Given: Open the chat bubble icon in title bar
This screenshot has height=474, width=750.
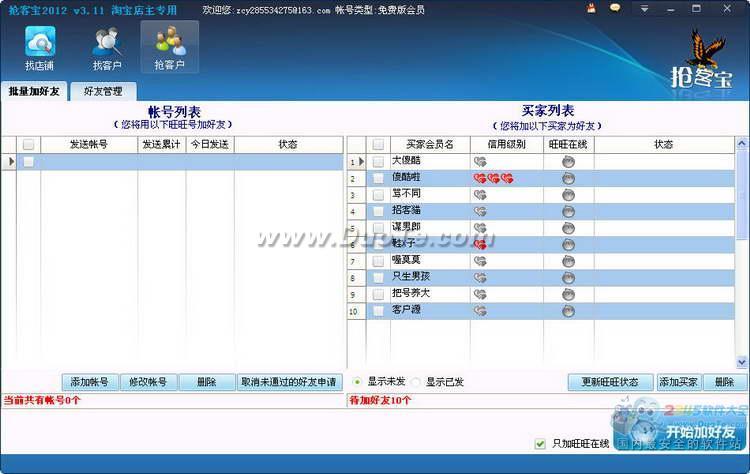Looking at the screenshot, I should tap(616, 8).
